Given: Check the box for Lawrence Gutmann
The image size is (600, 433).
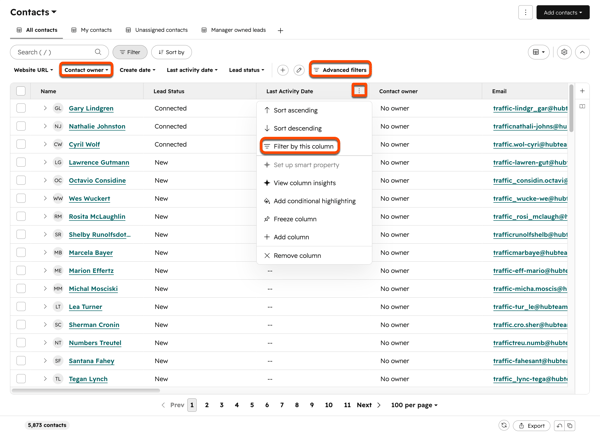Looking at the screenshot, I should 21,162.
